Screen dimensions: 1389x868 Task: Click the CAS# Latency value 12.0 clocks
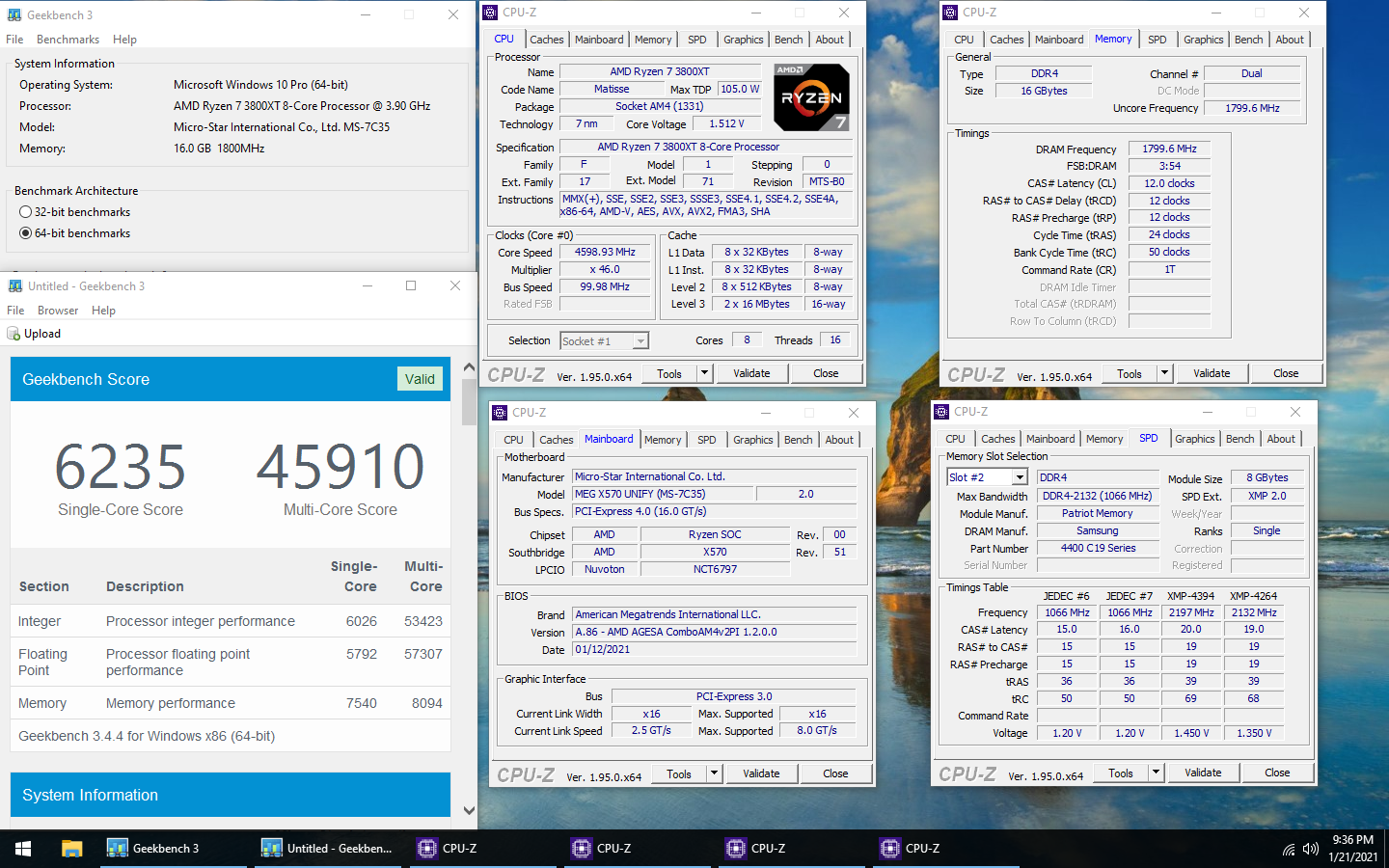1169,183
